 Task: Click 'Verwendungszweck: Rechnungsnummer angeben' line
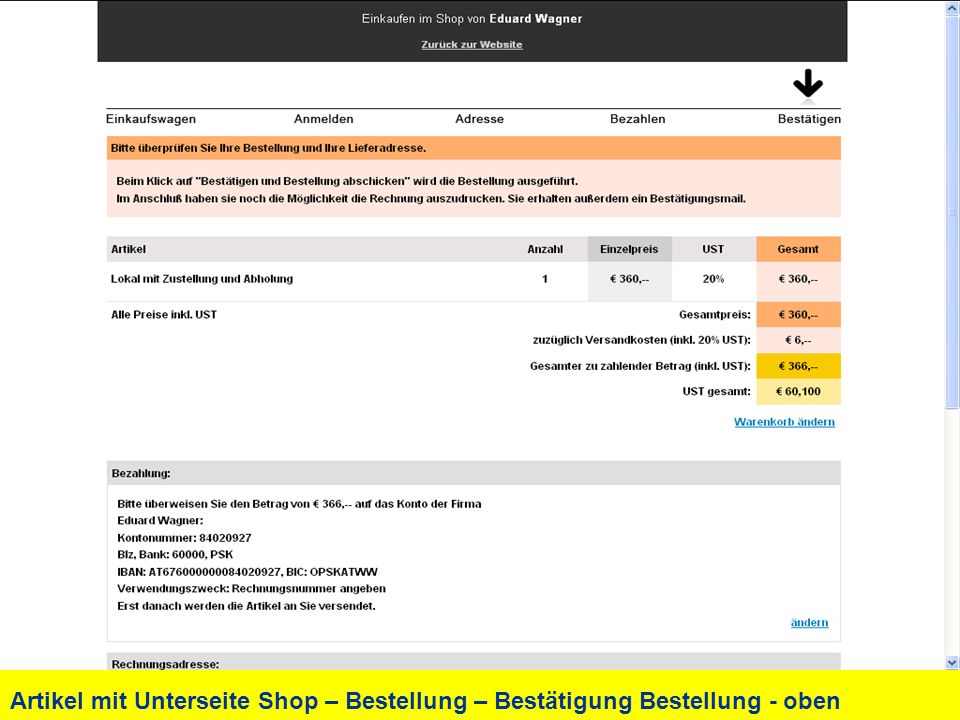pyautogui.click(x=252, y=589)
